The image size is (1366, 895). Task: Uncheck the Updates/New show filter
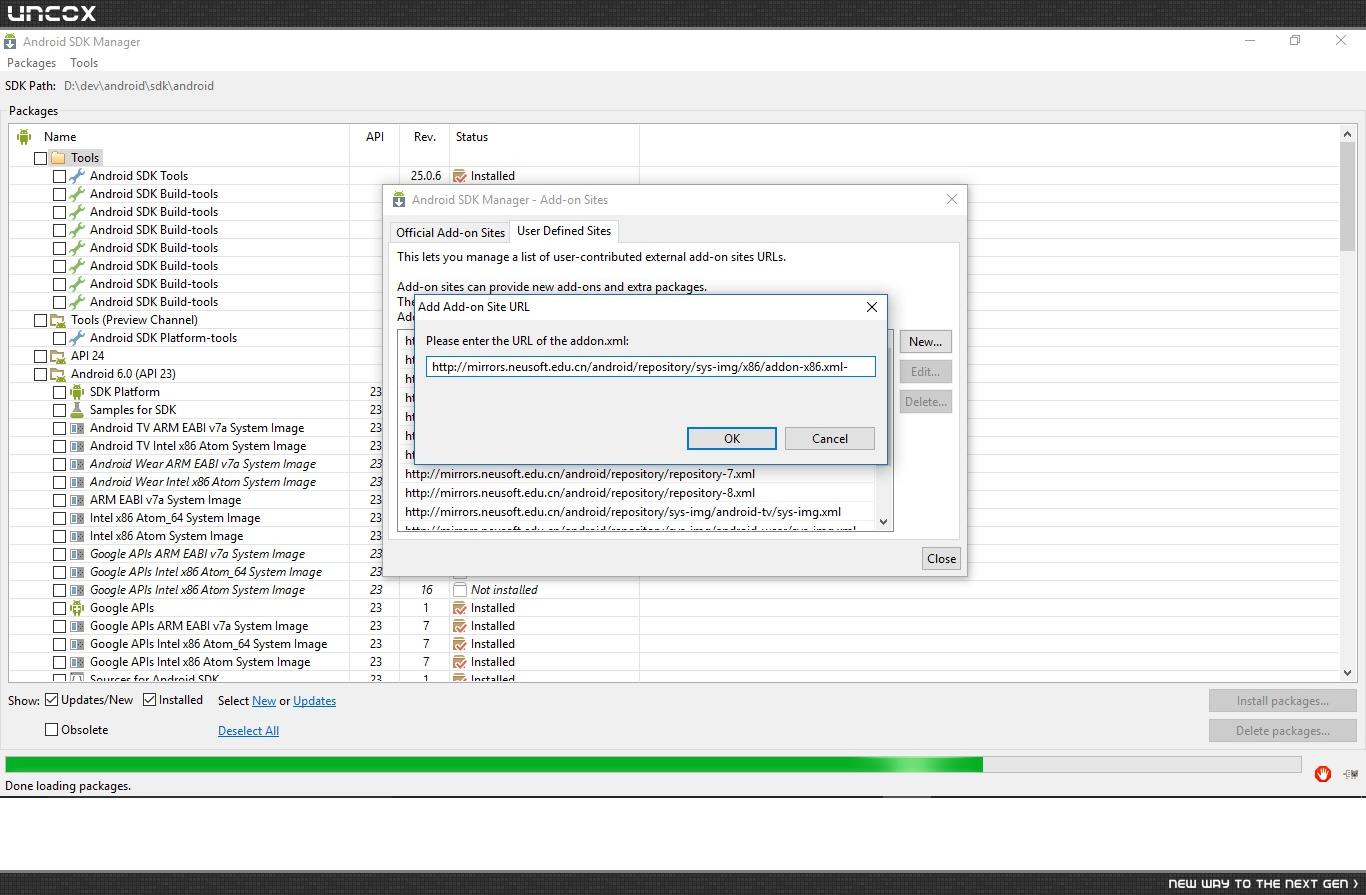[52, 700]
